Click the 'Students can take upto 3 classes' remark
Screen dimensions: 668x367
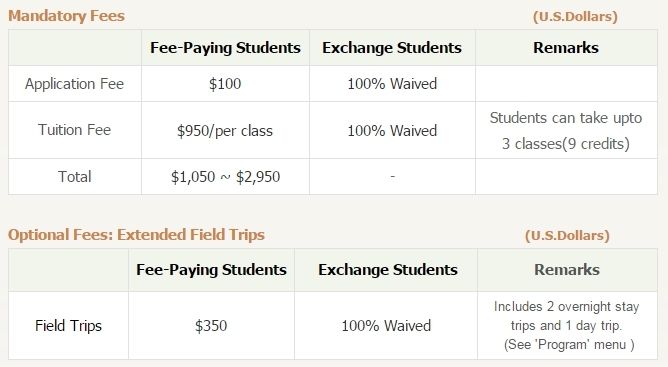click(566, 130)
